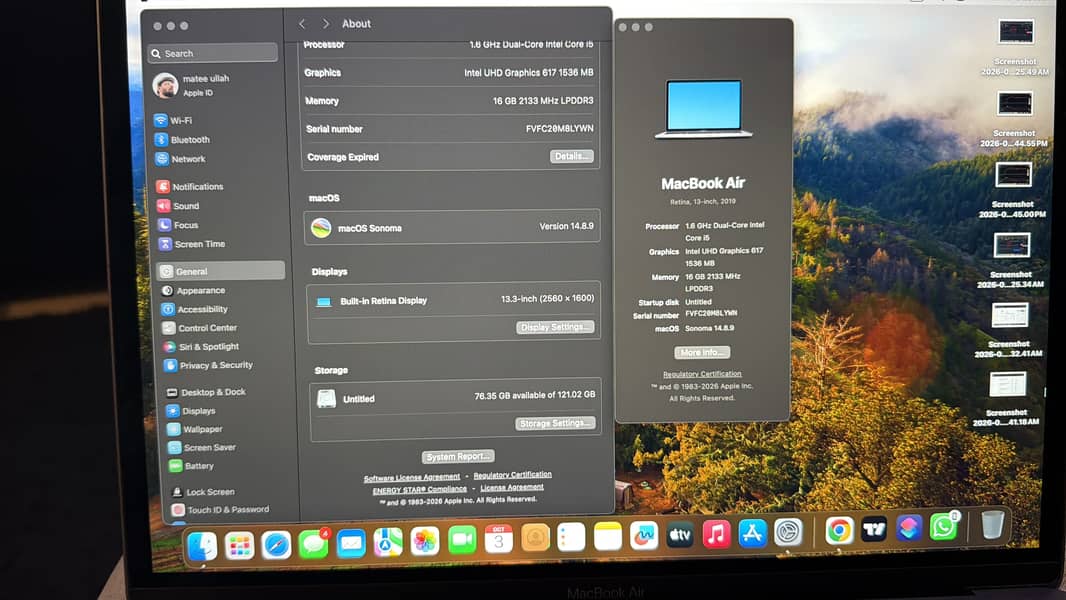Click More Info in MacBook Air window
Image resolution: width=1066 pixels, height=600 pixels.
click(x=702, y=352)
